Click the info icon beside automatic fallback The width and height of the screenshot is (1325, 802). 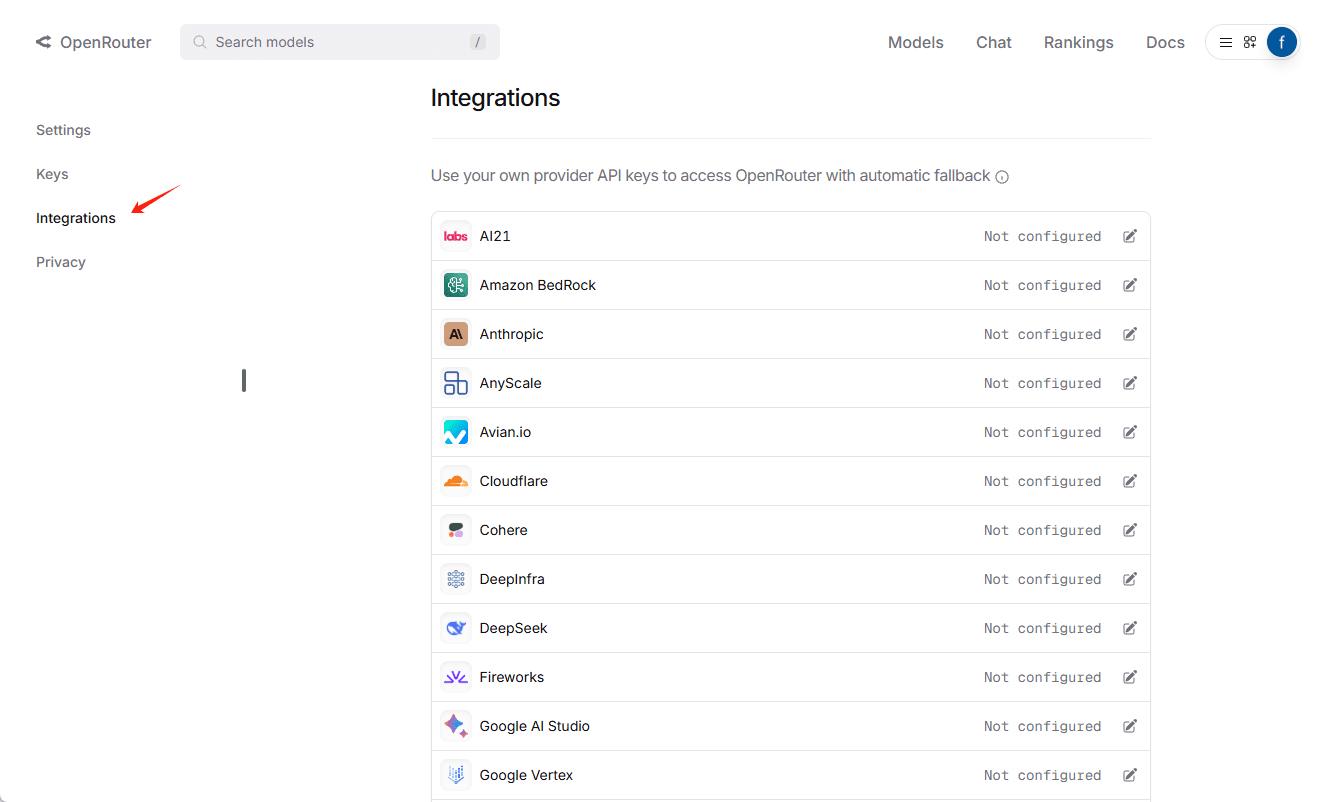tap(1002, 177)
